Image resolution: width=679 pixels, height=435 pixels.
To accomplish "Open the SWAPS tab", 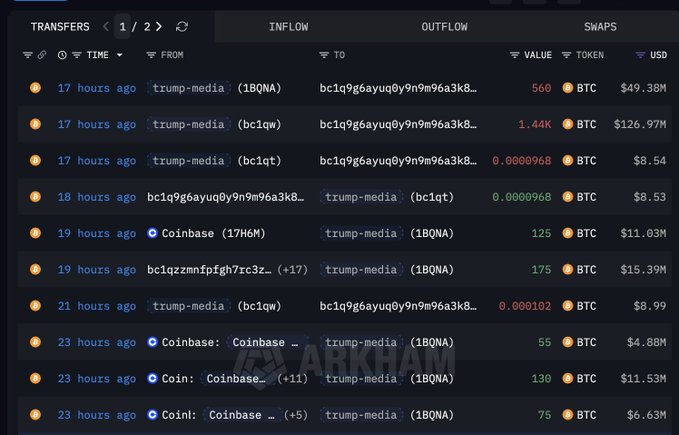I will tap(600, 27).
